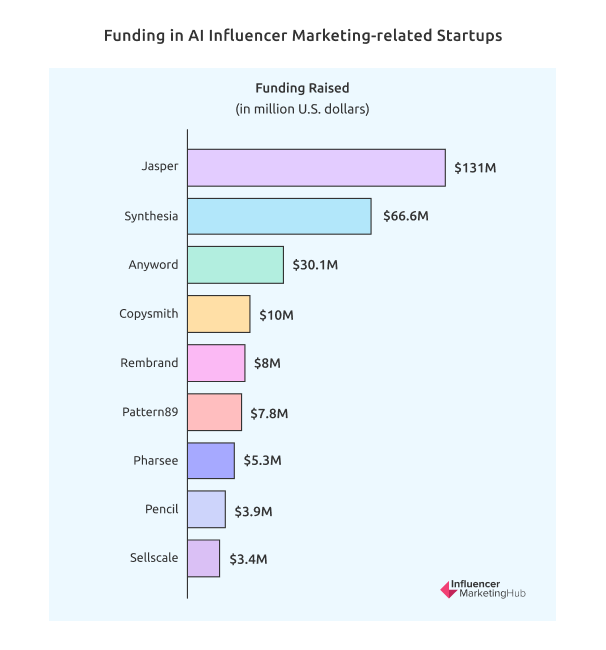This screenshot has width=606, height=650.
Task: Select the pink Rembrand bar
Action: [216, 363]
